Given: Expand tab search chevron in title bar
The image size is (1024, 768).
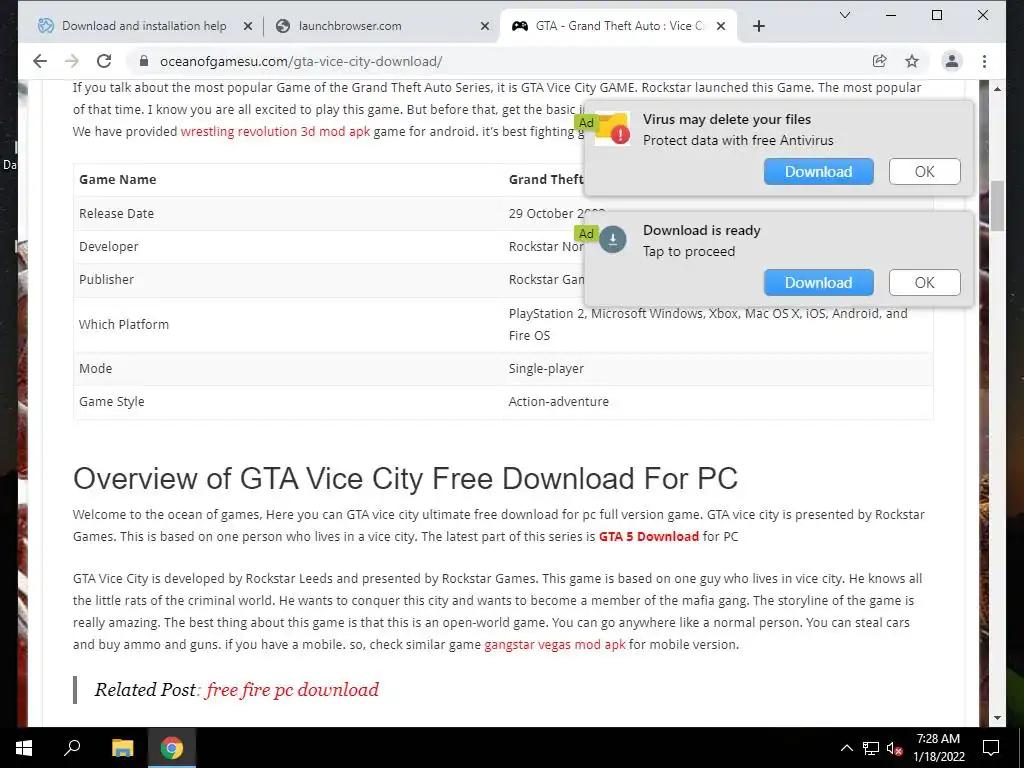Looking at the screenshot, I should click(844, 15).
